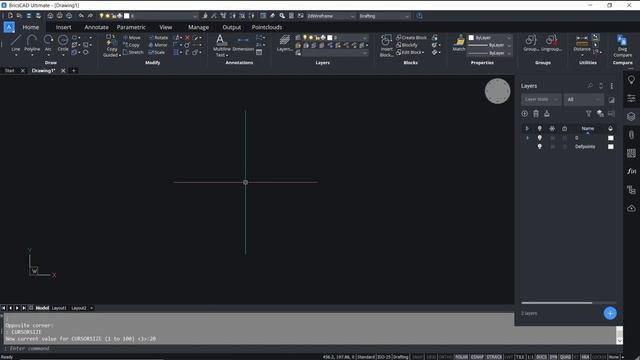Click the blue plus add button in Layers panel
This screenshot has width=640, height=360.
(610, 313)
